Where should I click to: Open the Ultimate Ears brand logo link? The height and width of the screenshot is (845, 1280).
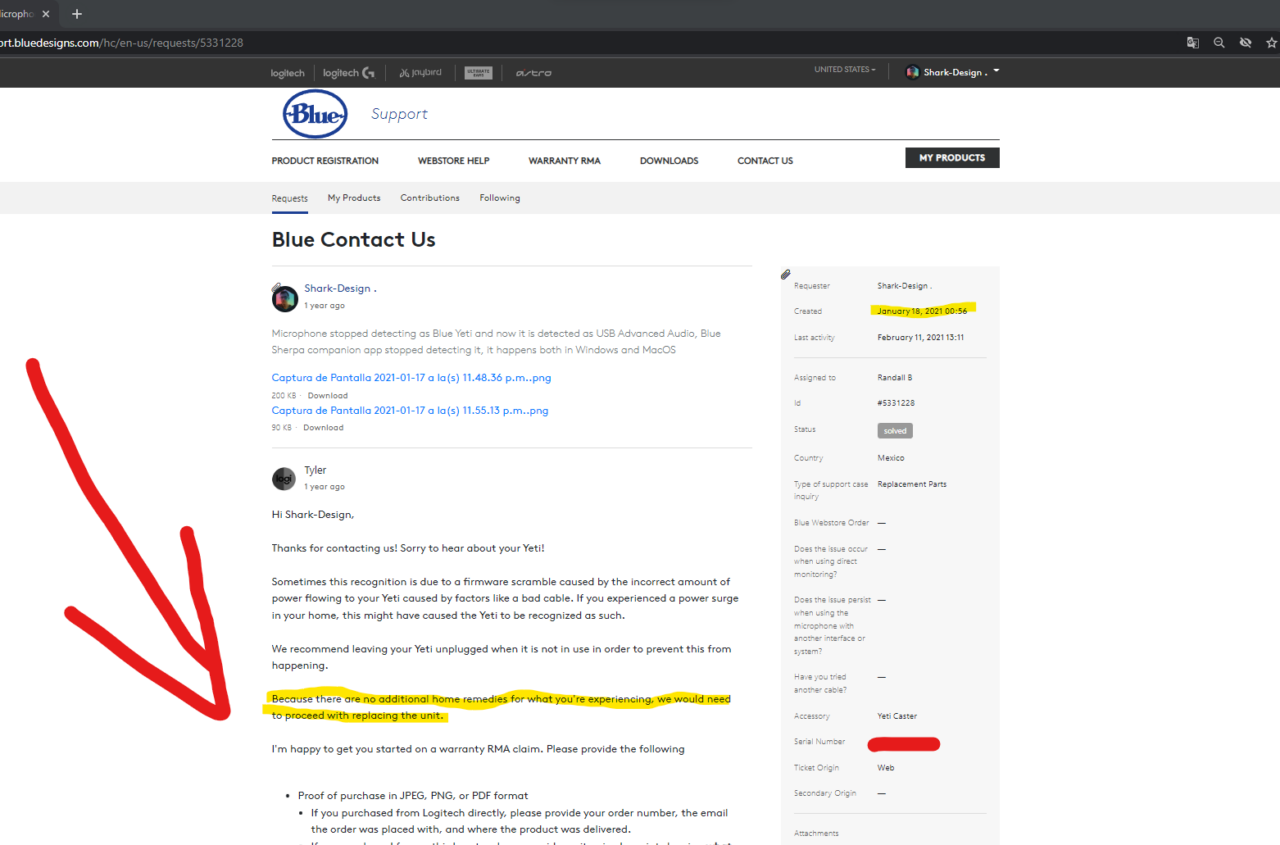[x=478, y=73]
